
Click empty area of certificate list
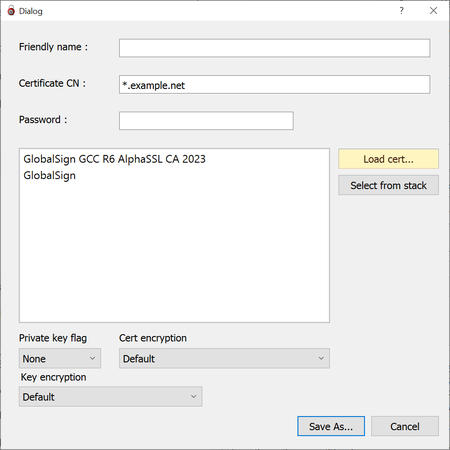click(x=174, y=253)
